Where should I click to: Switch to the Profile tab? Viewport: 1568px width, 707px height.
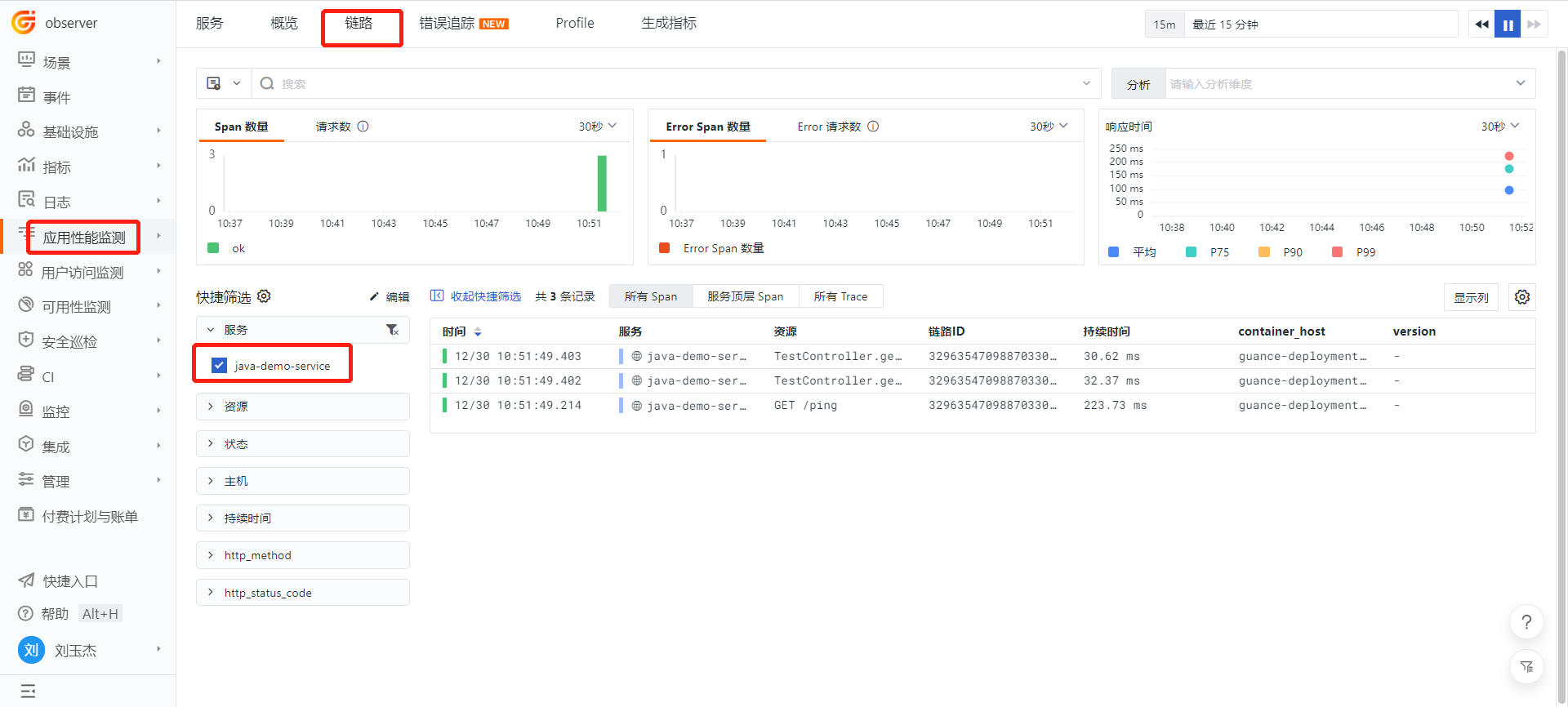point(575,24)
